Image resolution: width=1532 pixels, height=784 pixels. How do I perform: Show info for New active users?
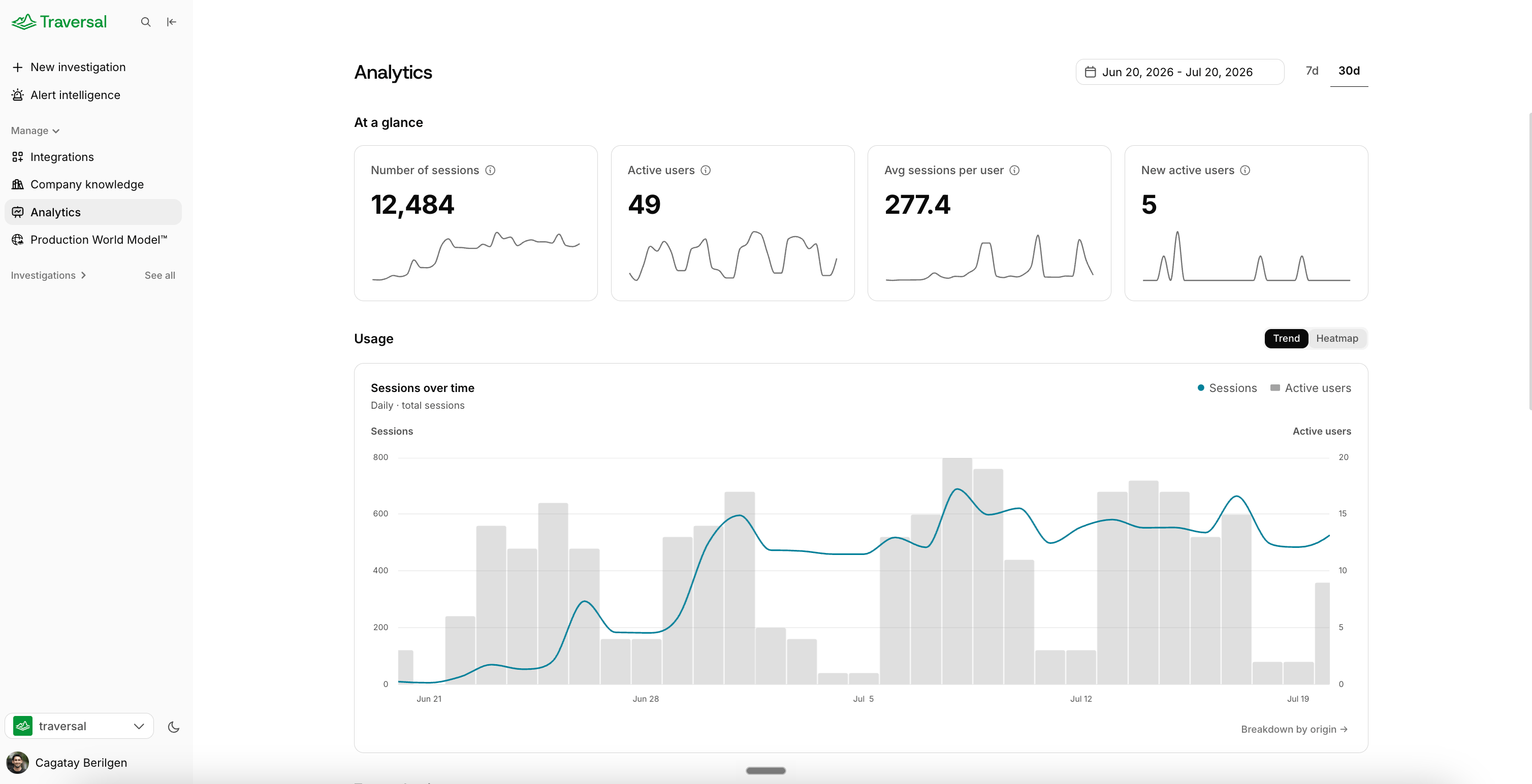point(1244,170)
